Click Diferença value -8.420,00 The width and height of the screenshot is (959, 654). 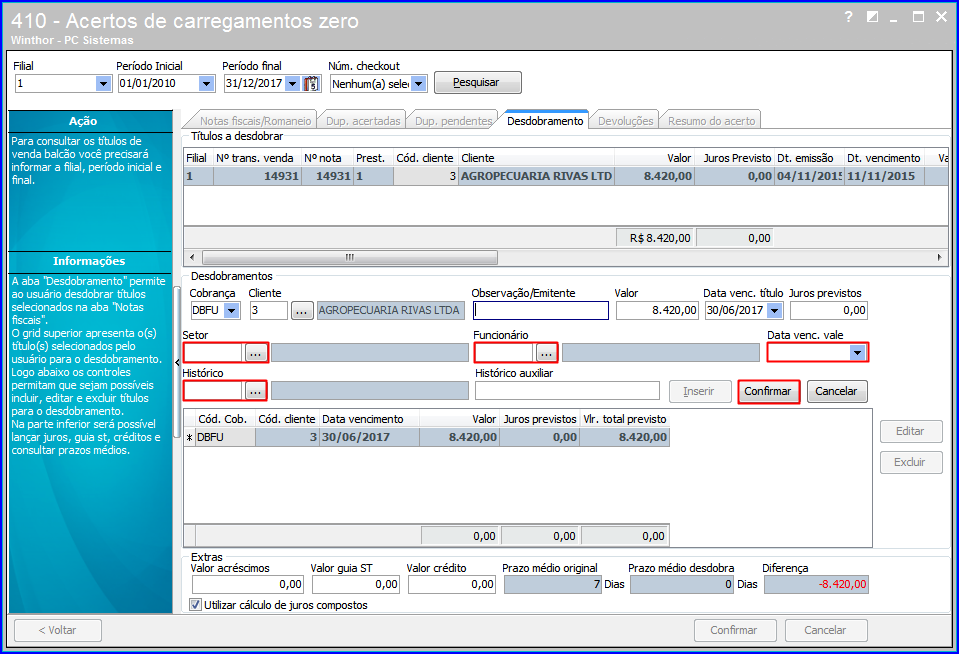(816, 585)
